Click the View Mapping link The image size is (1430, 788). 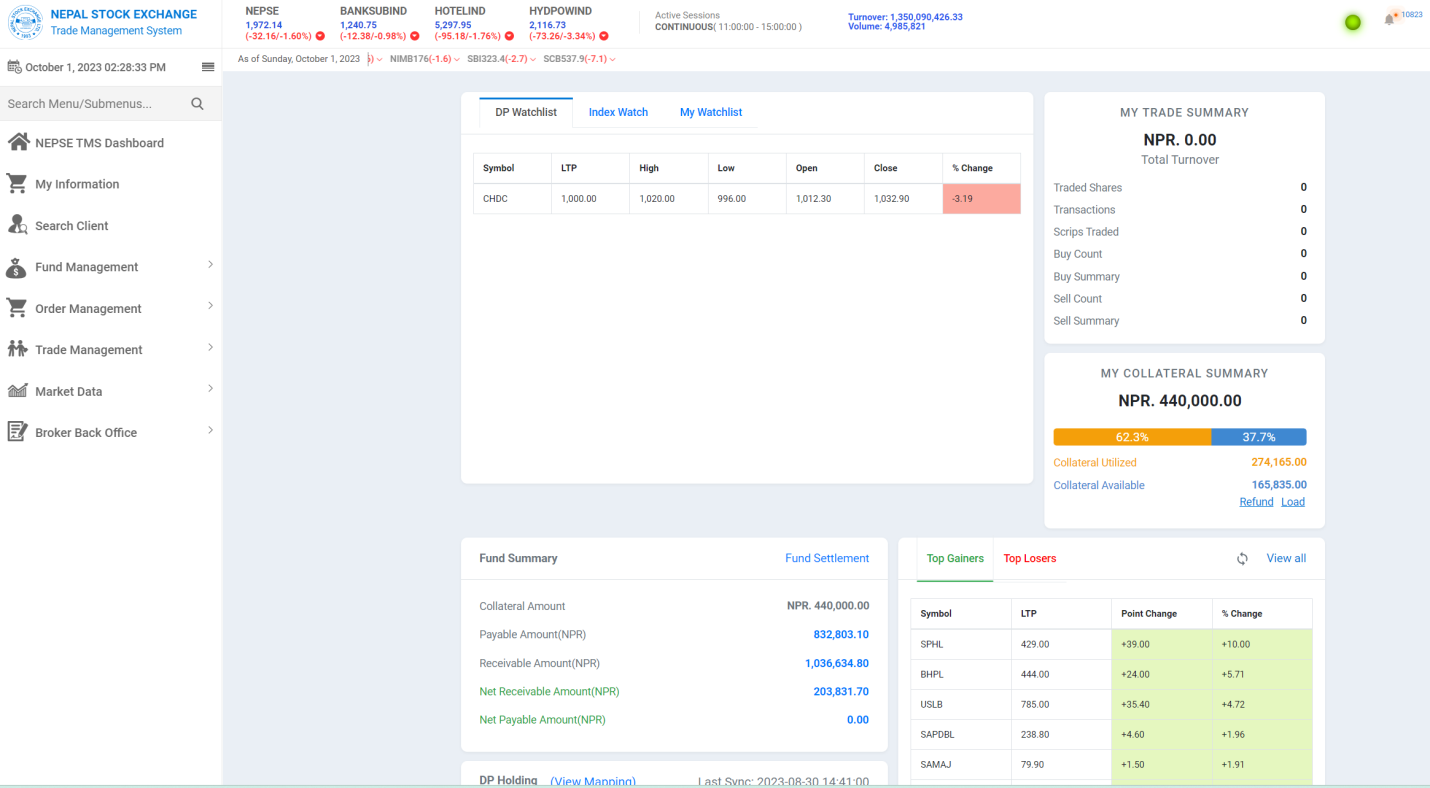[x=593, y=781]
